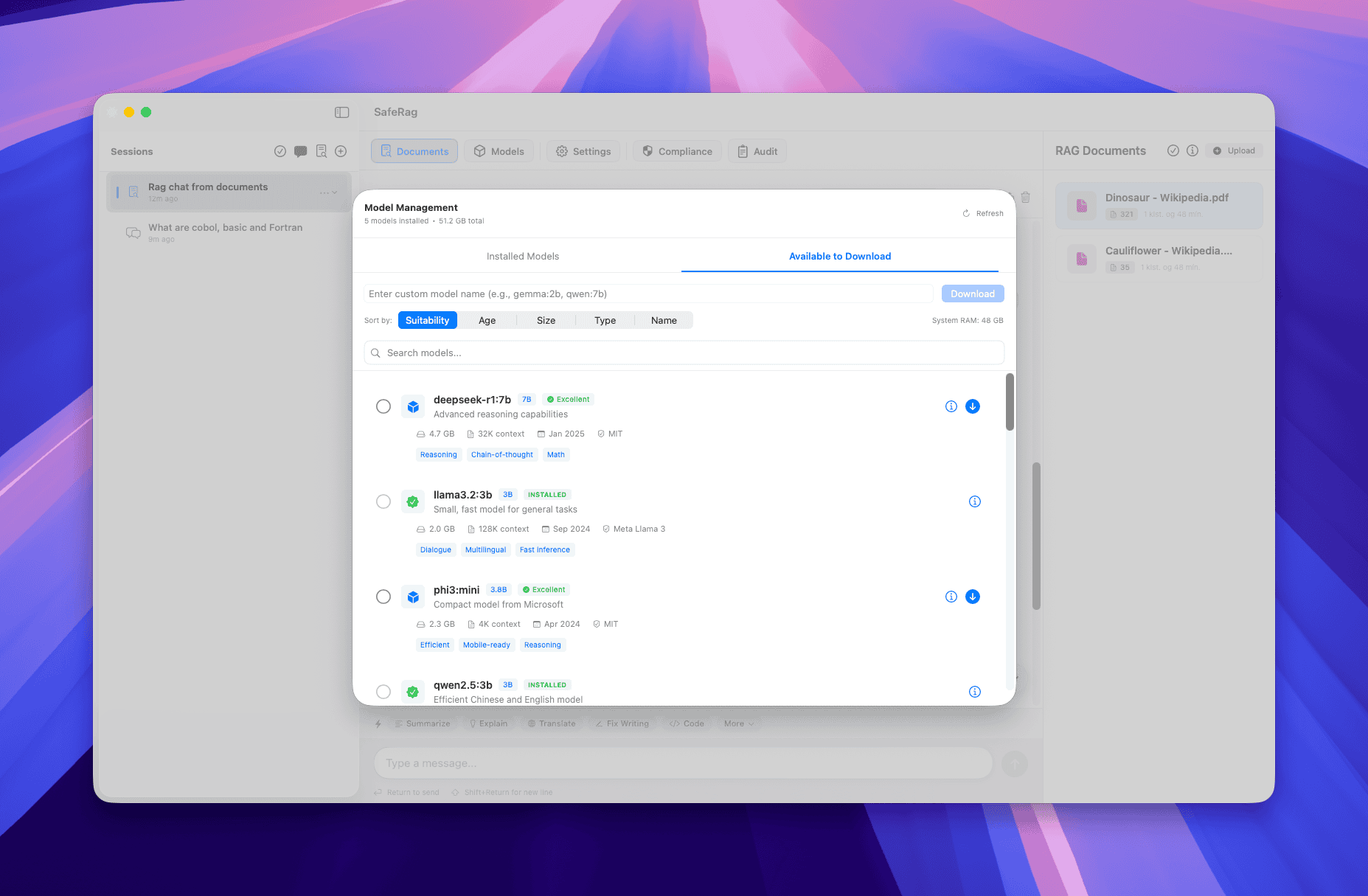This screenshot has width=1368, height=896.
Task: Select the deepseek-r1:7b radio button
Action: coord(383,406)
